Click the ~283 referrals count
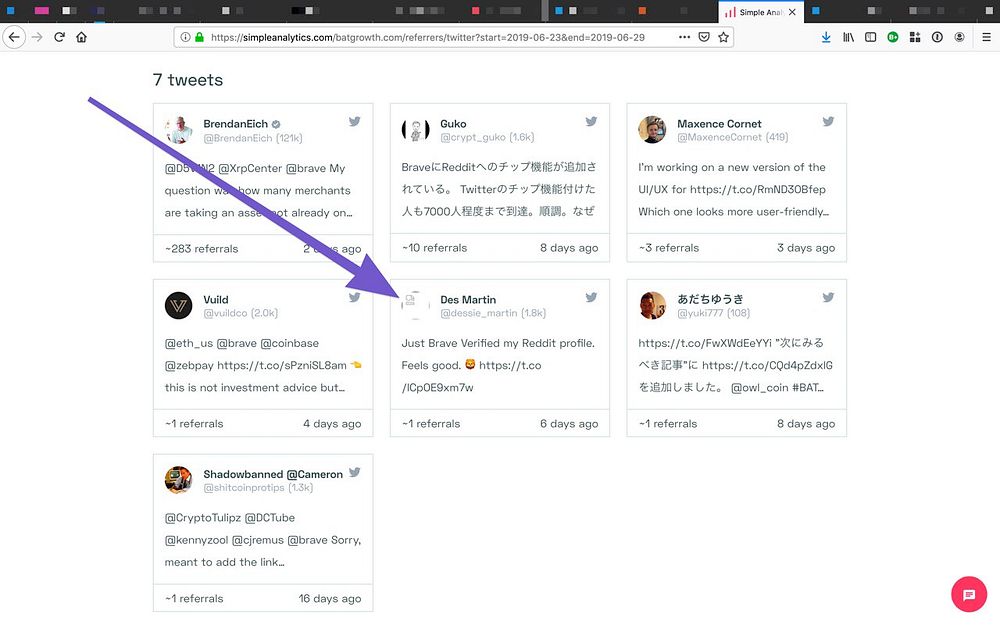The image size is (1000, 625). tap(202, 249)
